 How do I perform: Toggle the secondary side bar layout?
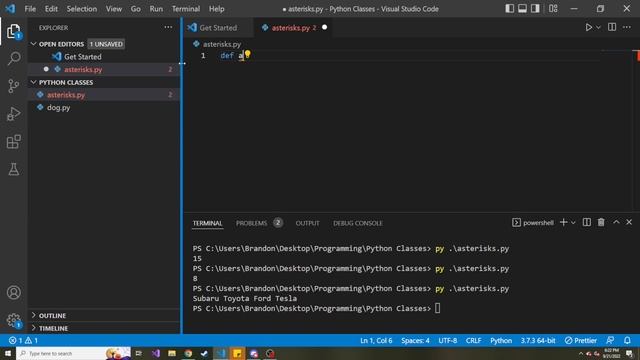pyautogui.click(x=535, y=9)
